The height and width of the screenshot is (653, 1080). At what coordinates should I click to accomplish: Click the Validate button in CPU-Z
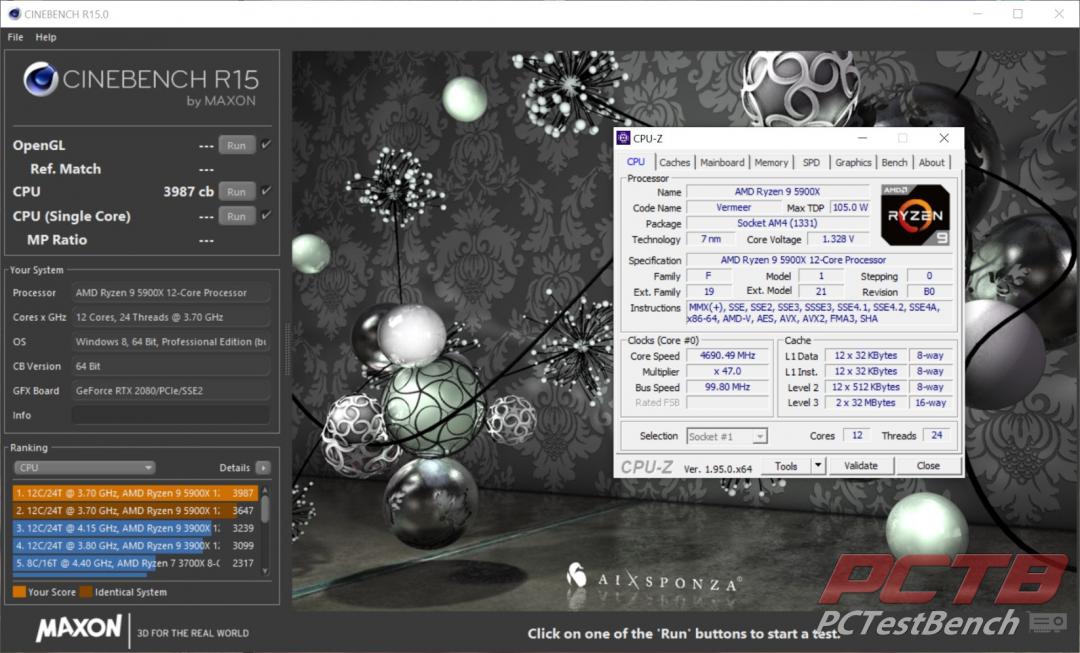(861, 466)
